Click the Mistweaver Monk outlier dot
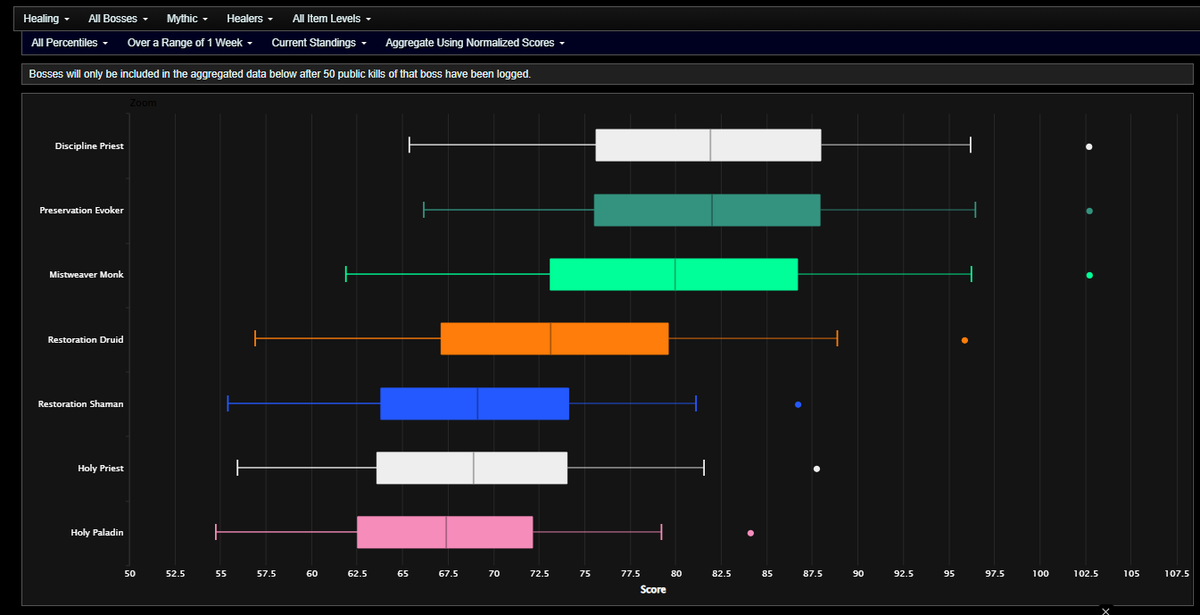Image resolution: width=1200 pixels, height=615 pixels. click(1089, 275)
